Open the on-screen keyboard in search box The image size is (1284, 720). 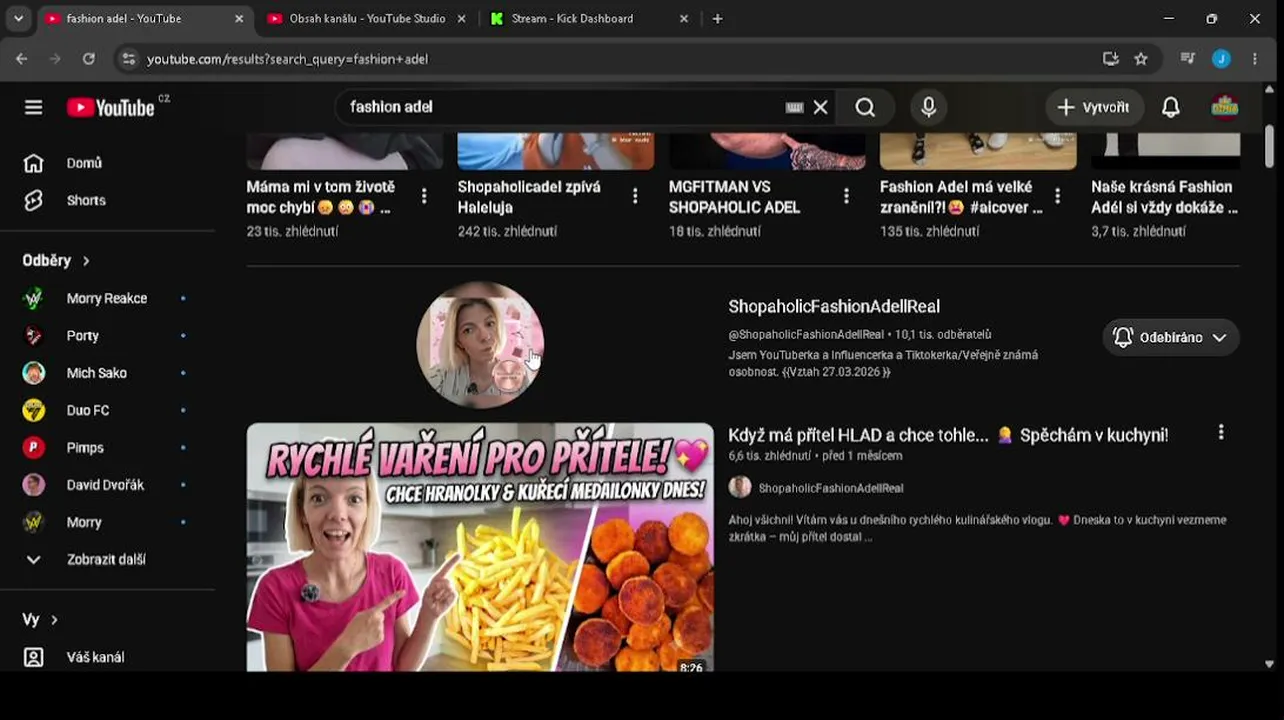point(794,107)
